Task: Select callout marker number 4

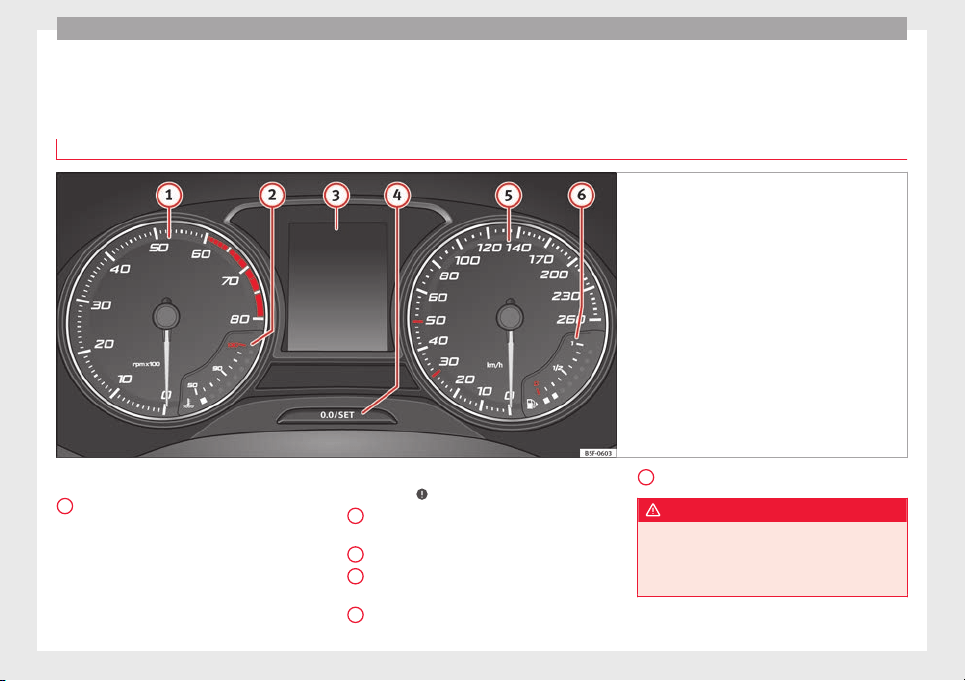Action: pyautogui.click(x=397, y=196)
